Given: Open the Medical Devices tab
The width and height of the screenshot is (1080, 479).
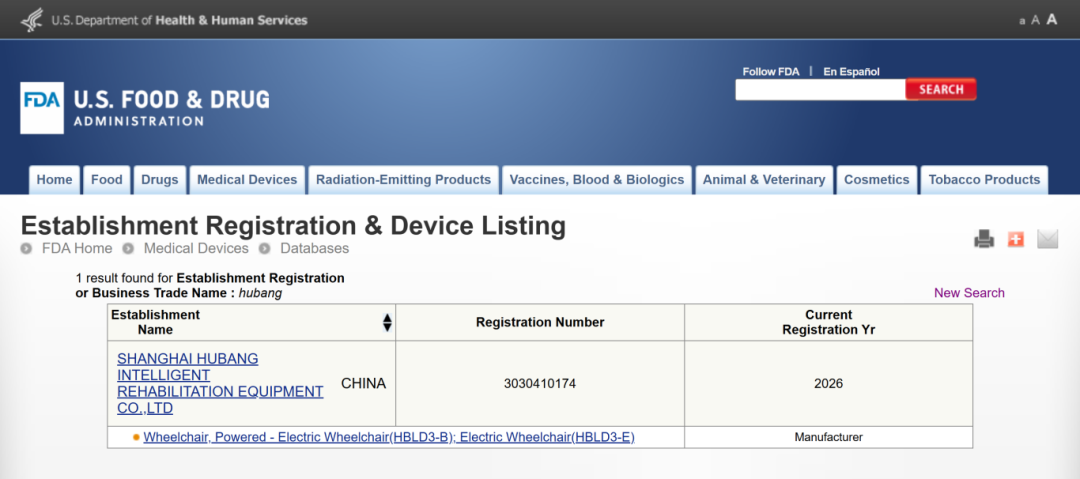Looking at the screenshot, I should coord(247,180).
